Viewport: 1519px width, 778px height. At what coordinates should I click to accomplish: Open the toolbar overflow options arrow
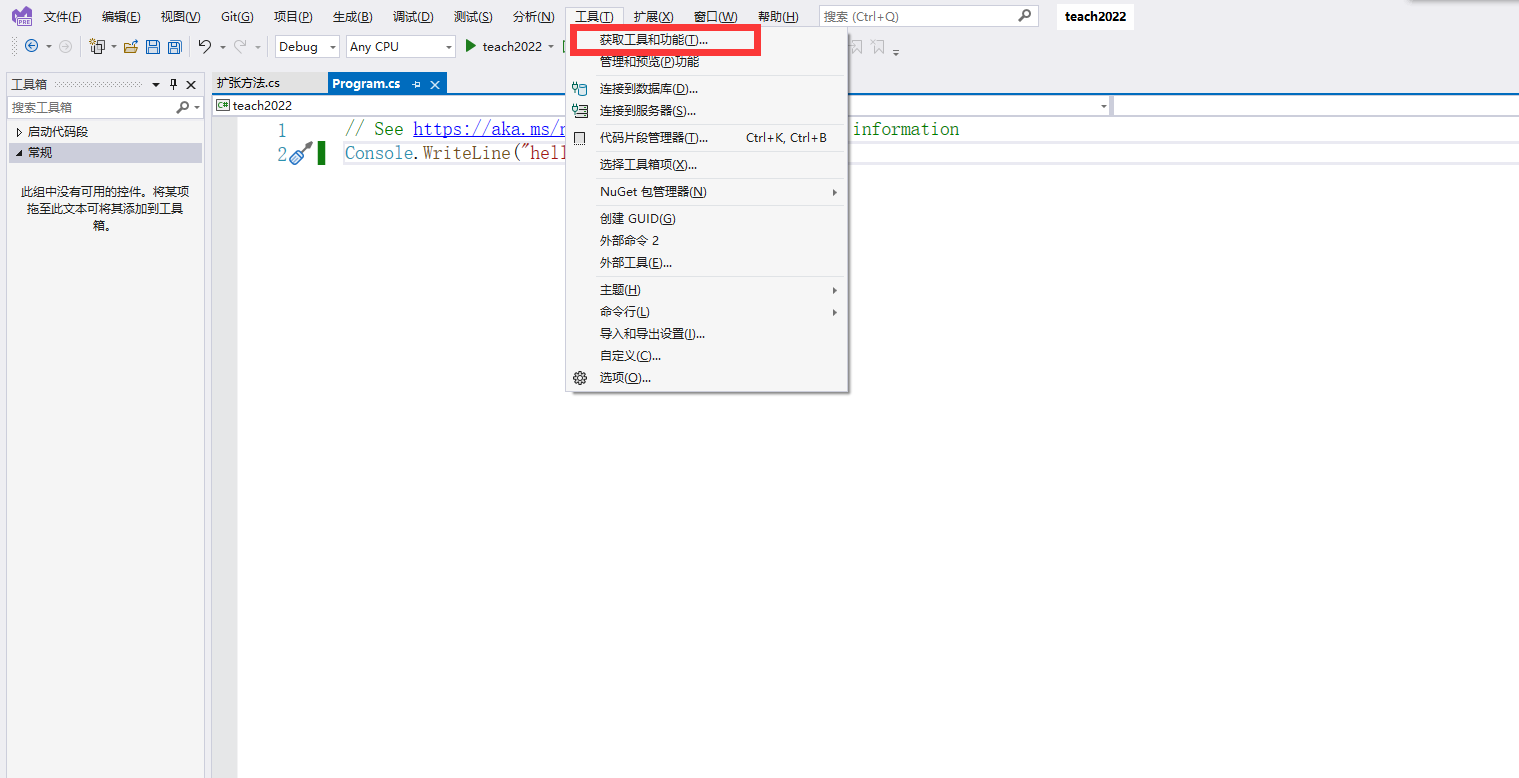pyautogui.click(x=896, y=51)
